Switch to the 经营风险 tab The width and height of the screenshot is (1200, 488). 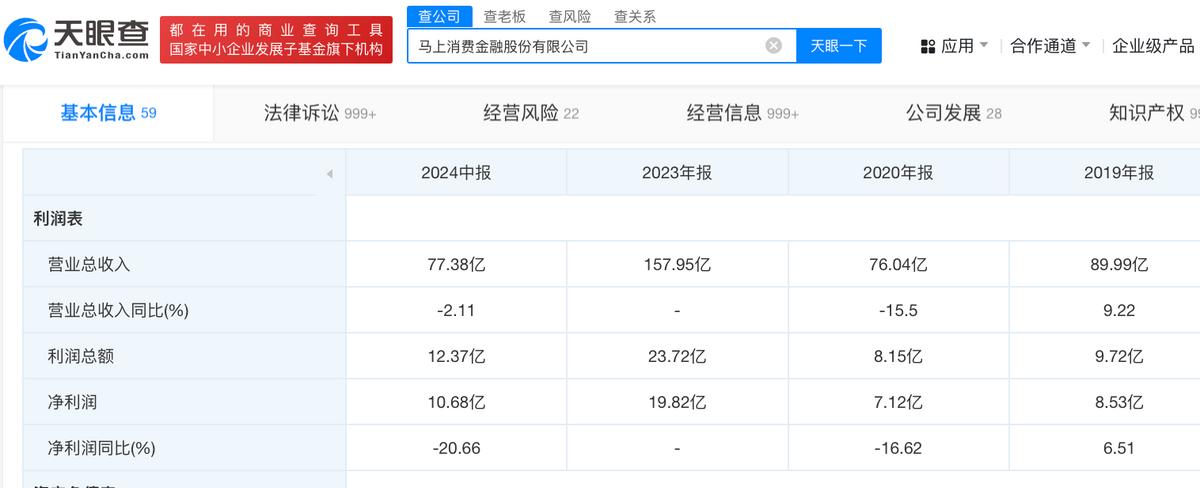[531, 113]
